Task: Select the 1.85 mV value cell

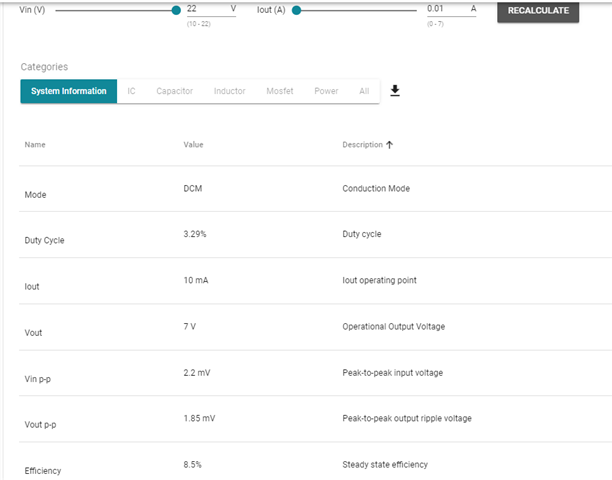Action: coord(199,418)
